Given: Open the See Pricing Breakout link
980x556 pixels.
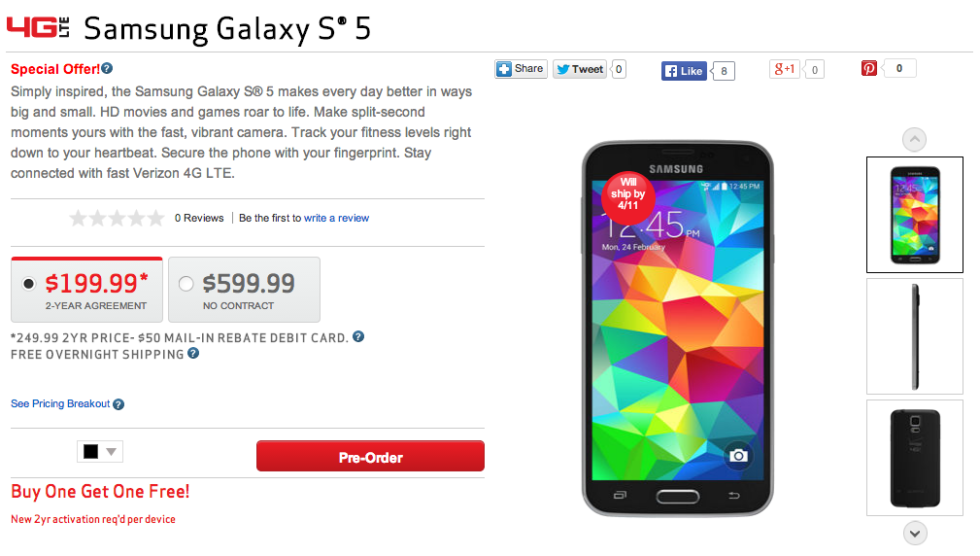Looking at the screenshot, I should (x=60, y=404).
